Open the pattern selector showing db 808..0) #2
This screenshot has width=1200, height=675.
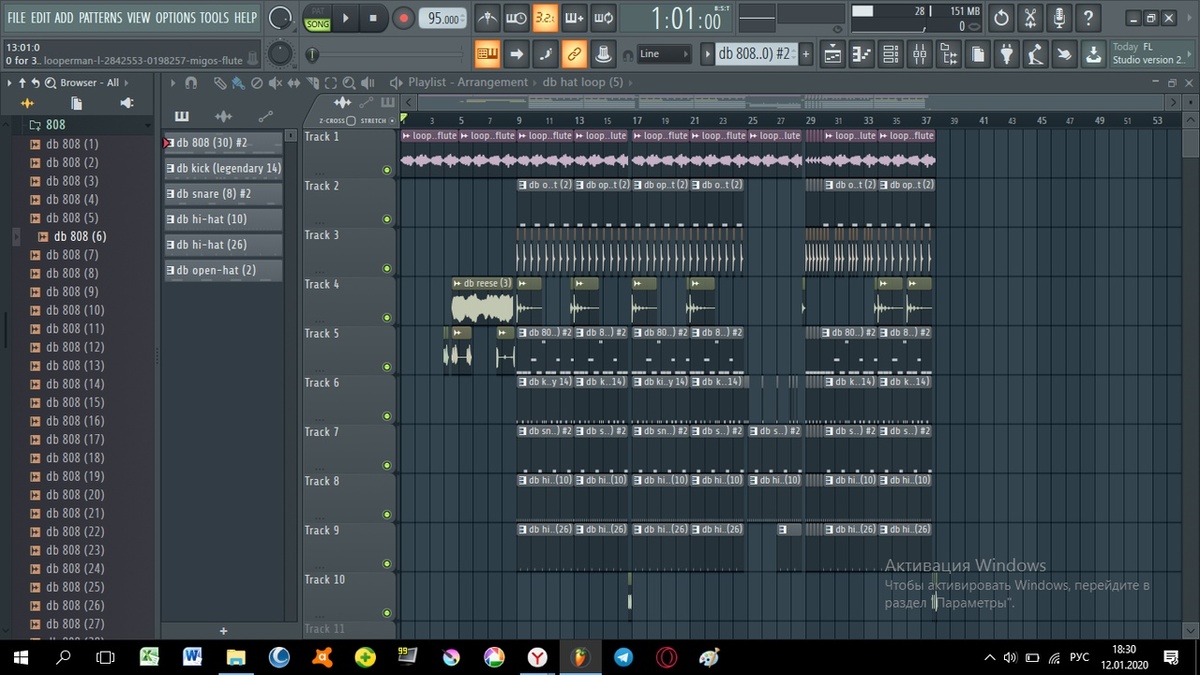[x=755, y=54]
